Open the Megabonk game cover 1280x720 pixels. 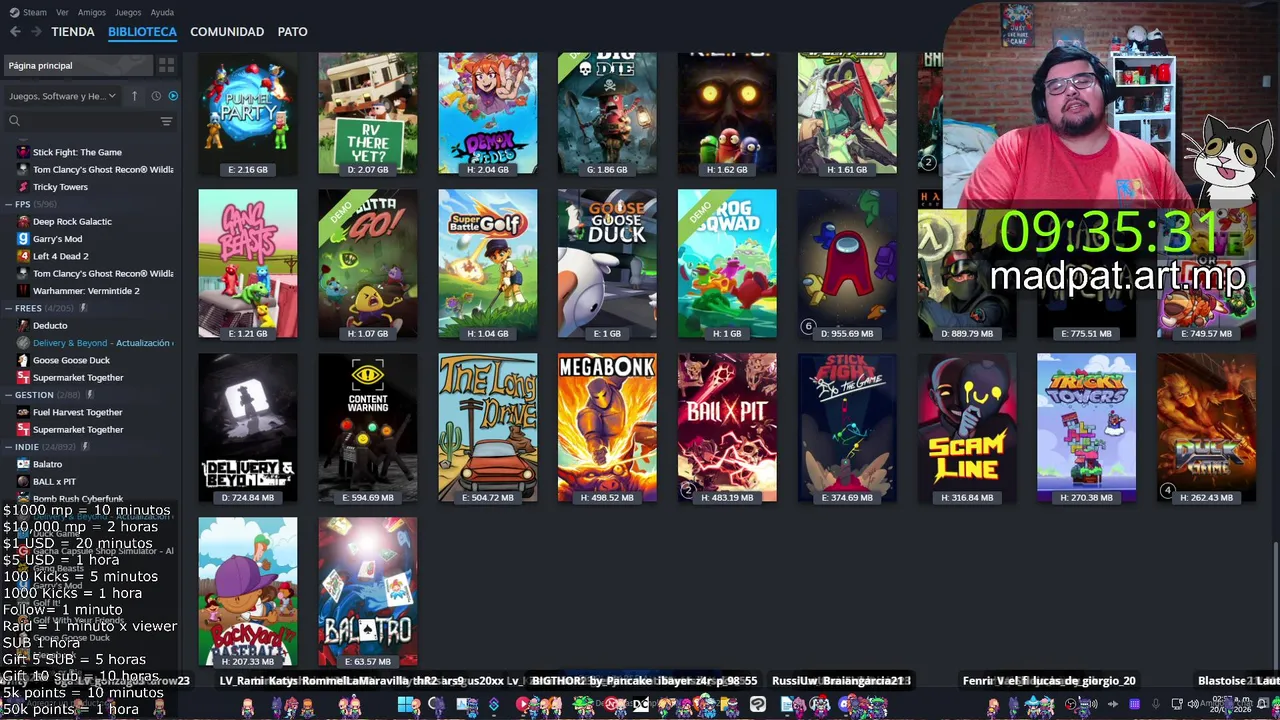pos(607,428)
